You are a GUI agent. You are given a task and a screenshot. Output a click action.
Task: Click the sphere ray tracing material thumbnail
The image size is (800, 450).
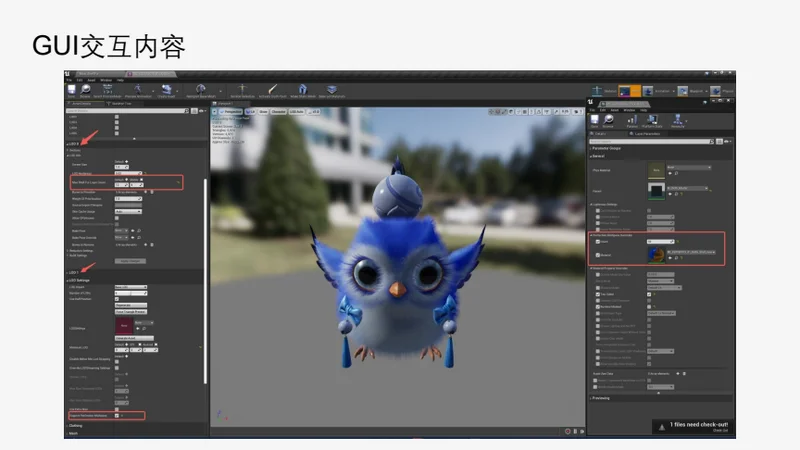(x=656, y=255)
